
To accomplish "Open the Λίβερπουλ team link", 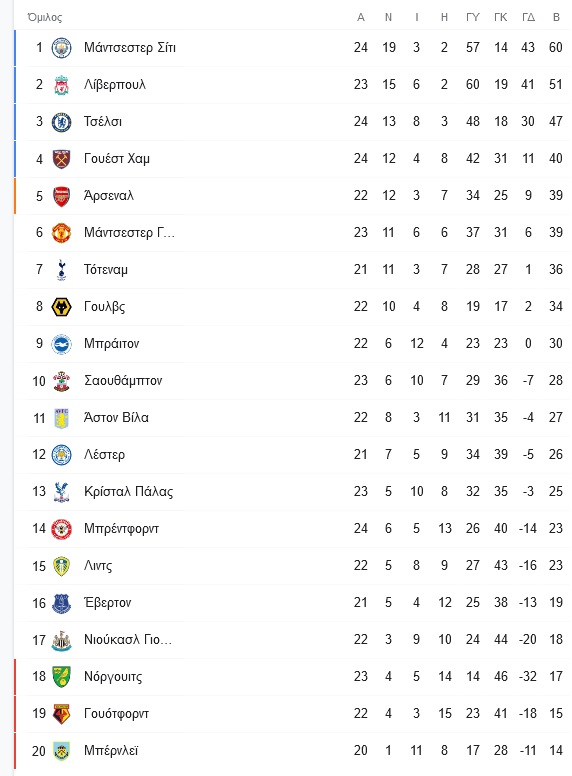I will (x=115, y=85).
